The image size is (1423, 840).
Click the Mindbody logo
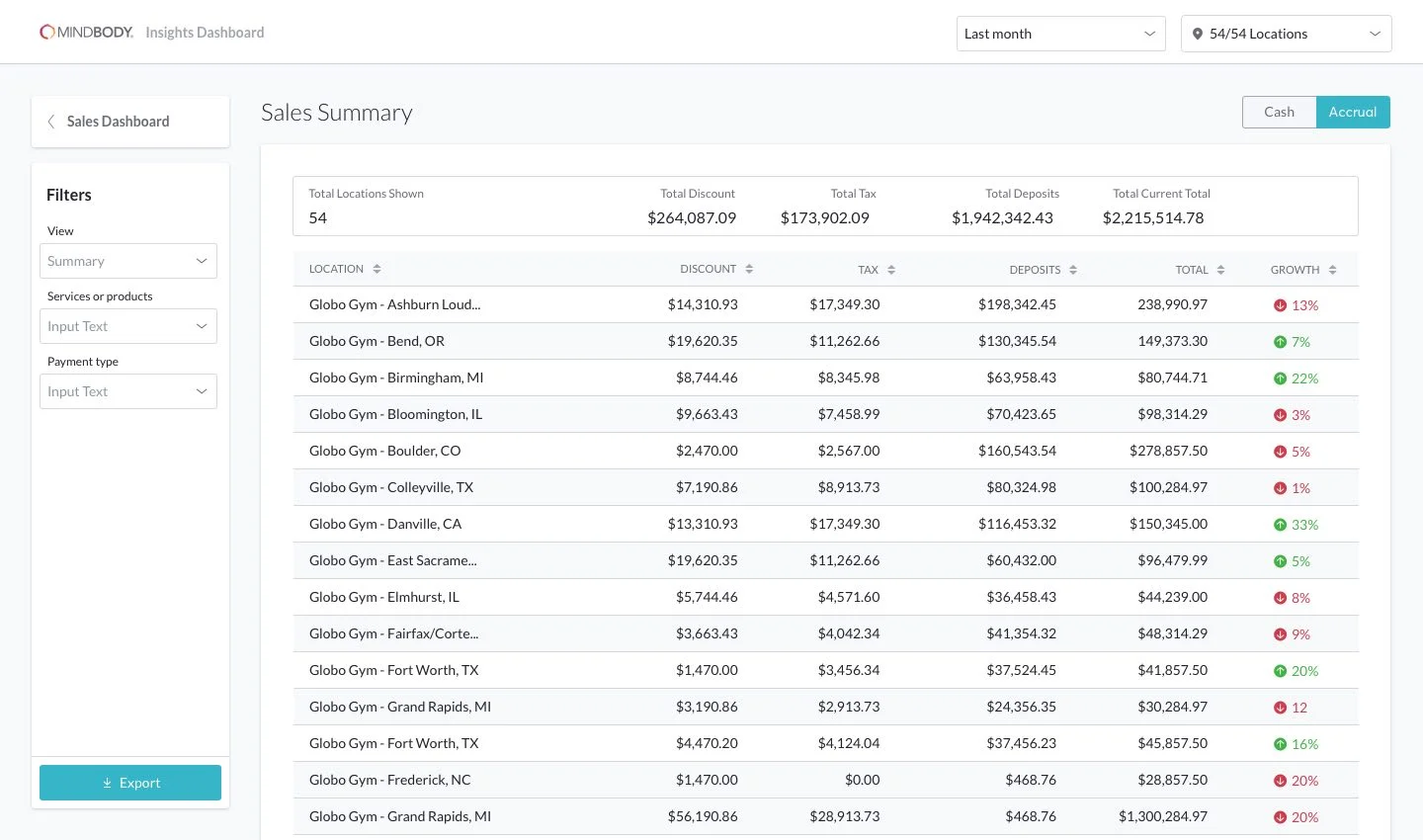click(86, 33)
